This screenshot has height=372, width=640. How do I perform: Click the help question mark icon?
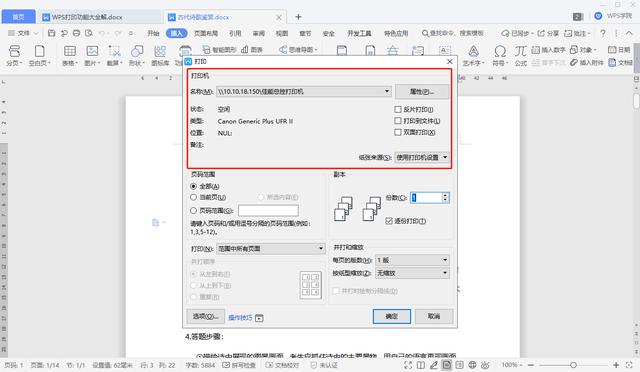pos(603,33)
